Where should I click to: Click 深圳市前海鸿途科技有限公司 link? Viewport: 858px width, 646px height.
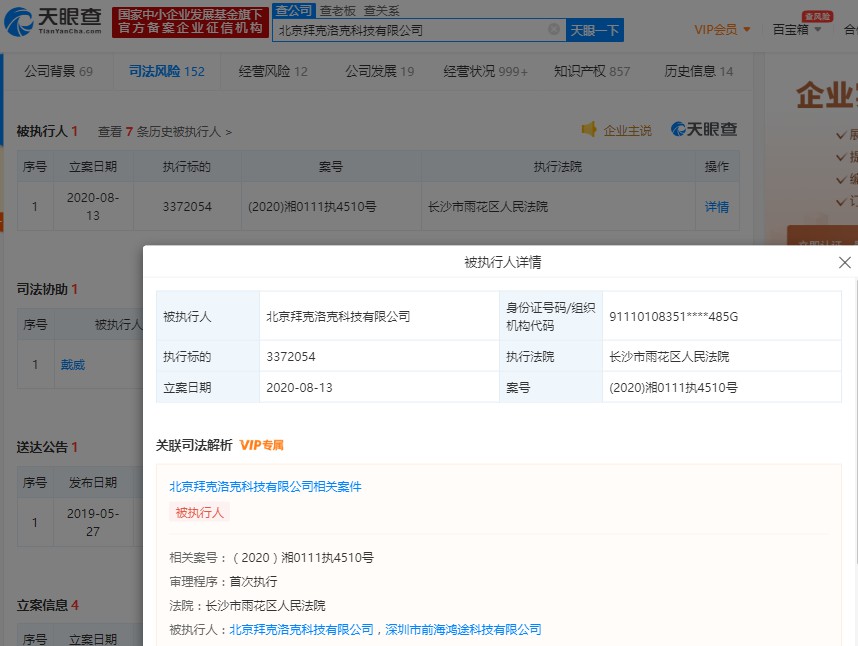[x=463, y=630]
